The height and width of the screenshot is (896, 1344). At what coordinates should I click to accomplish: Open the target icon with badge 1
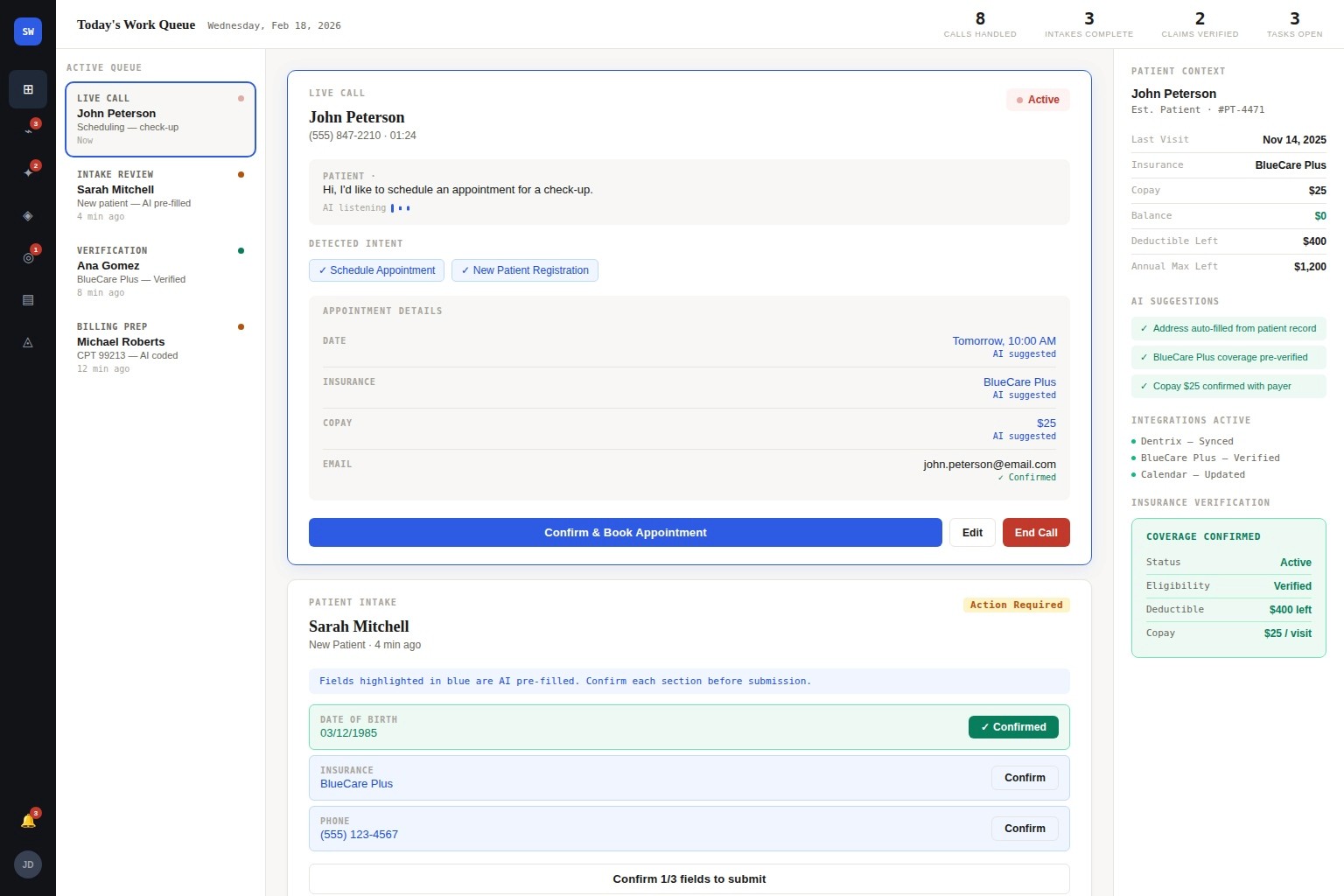point(27,257)
